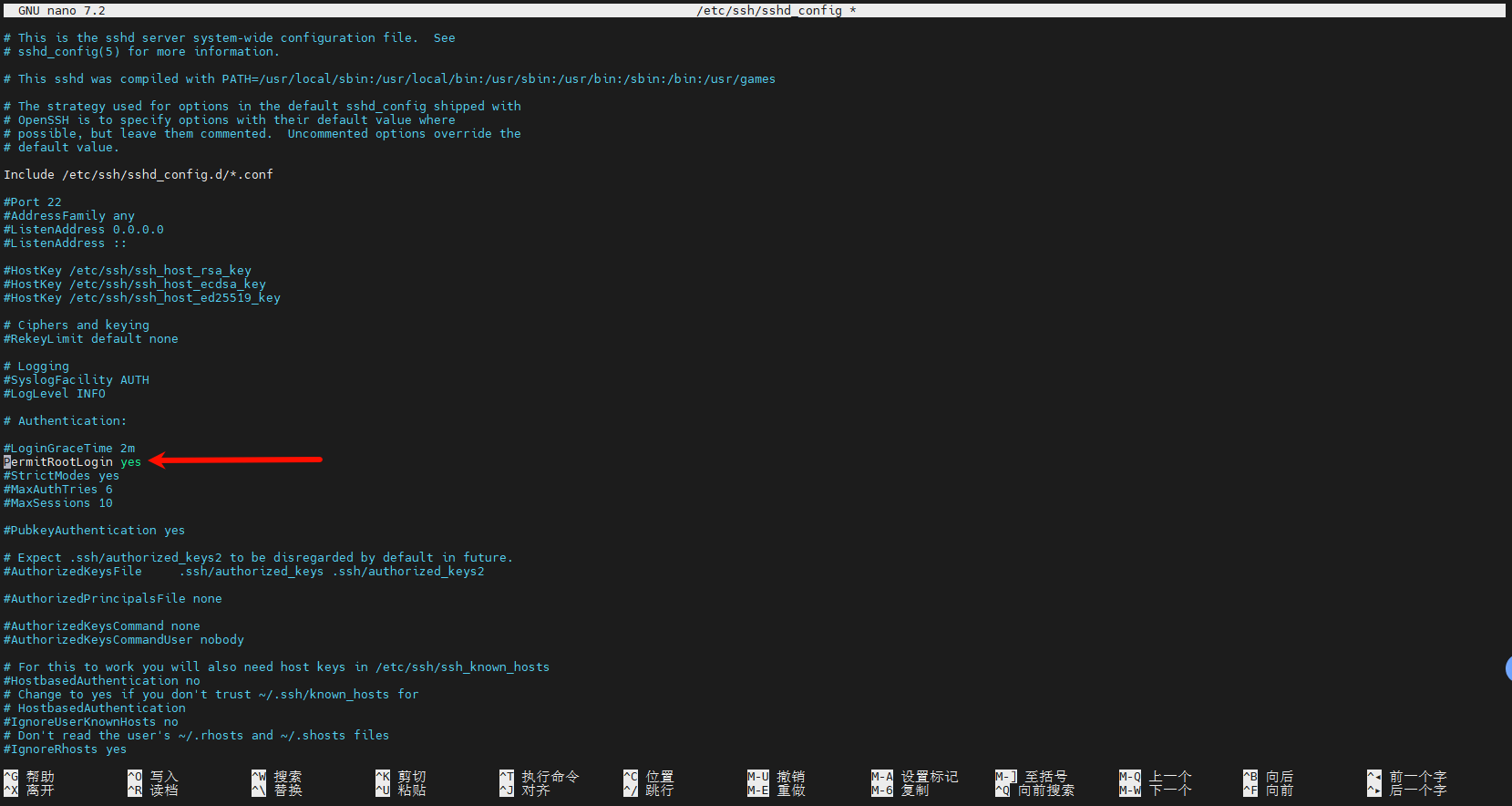Click the #RekeyLimit default none line
Image resolution: width=1512 pixels, height=806 pixels.
[x=91, y=339]
